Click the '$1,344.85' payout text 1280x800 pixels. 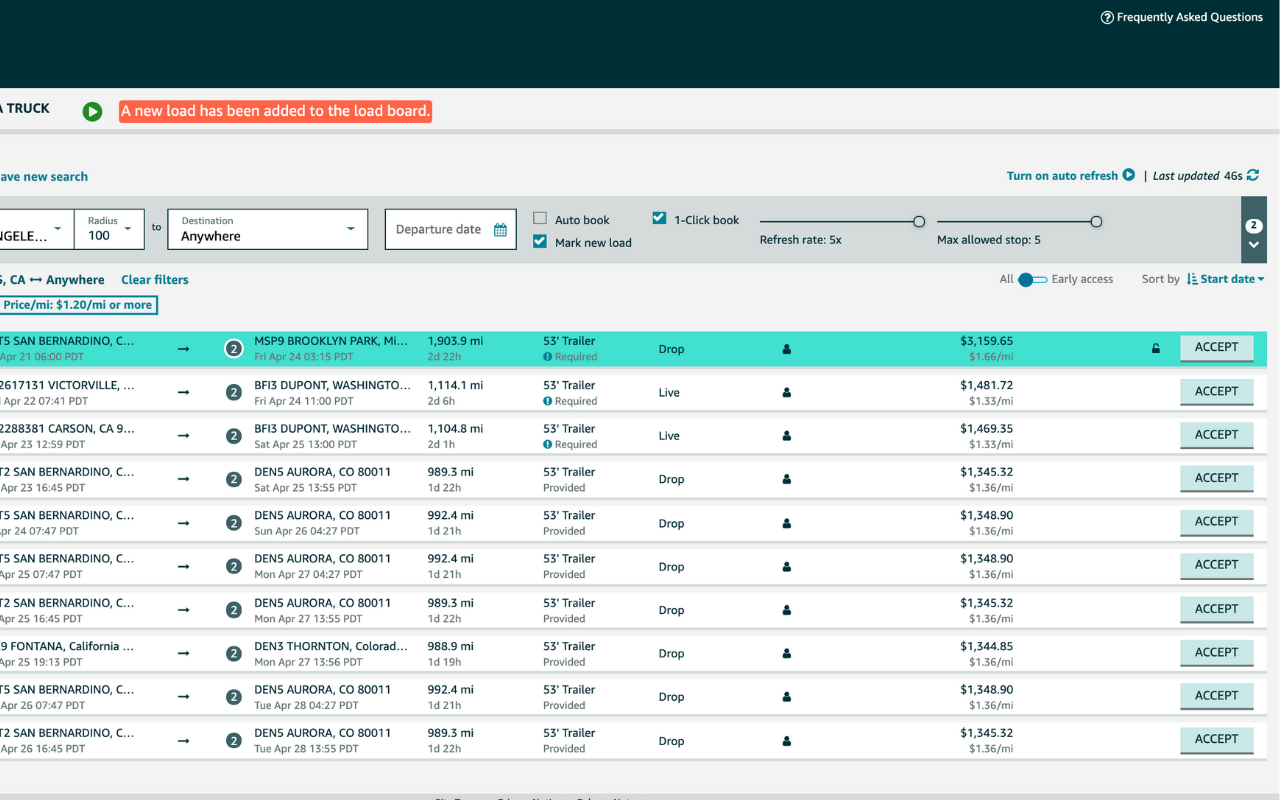point(987,646)
